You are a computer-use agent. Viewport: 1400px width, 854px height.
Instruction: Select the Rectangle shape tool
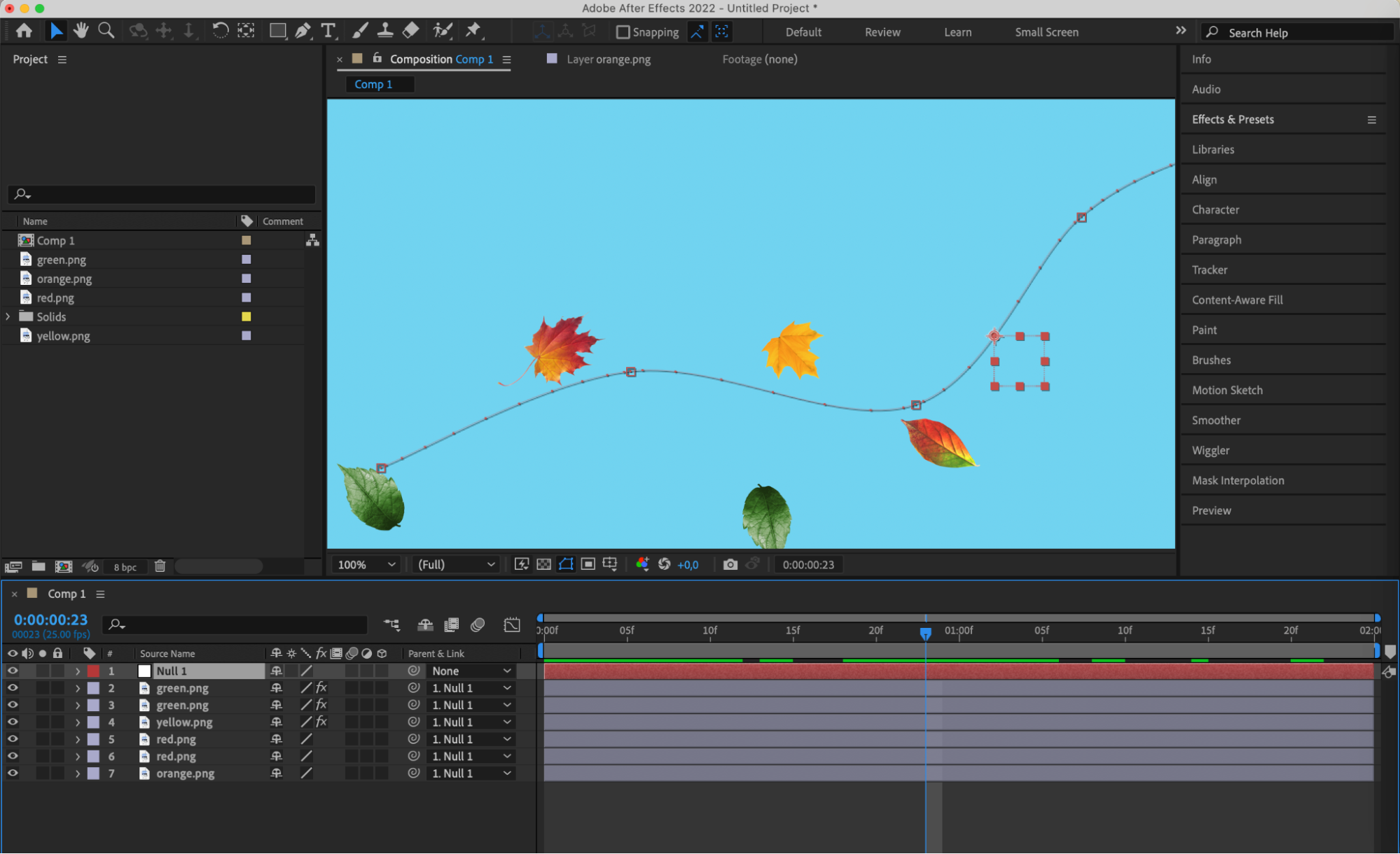(x=278, y=31)
